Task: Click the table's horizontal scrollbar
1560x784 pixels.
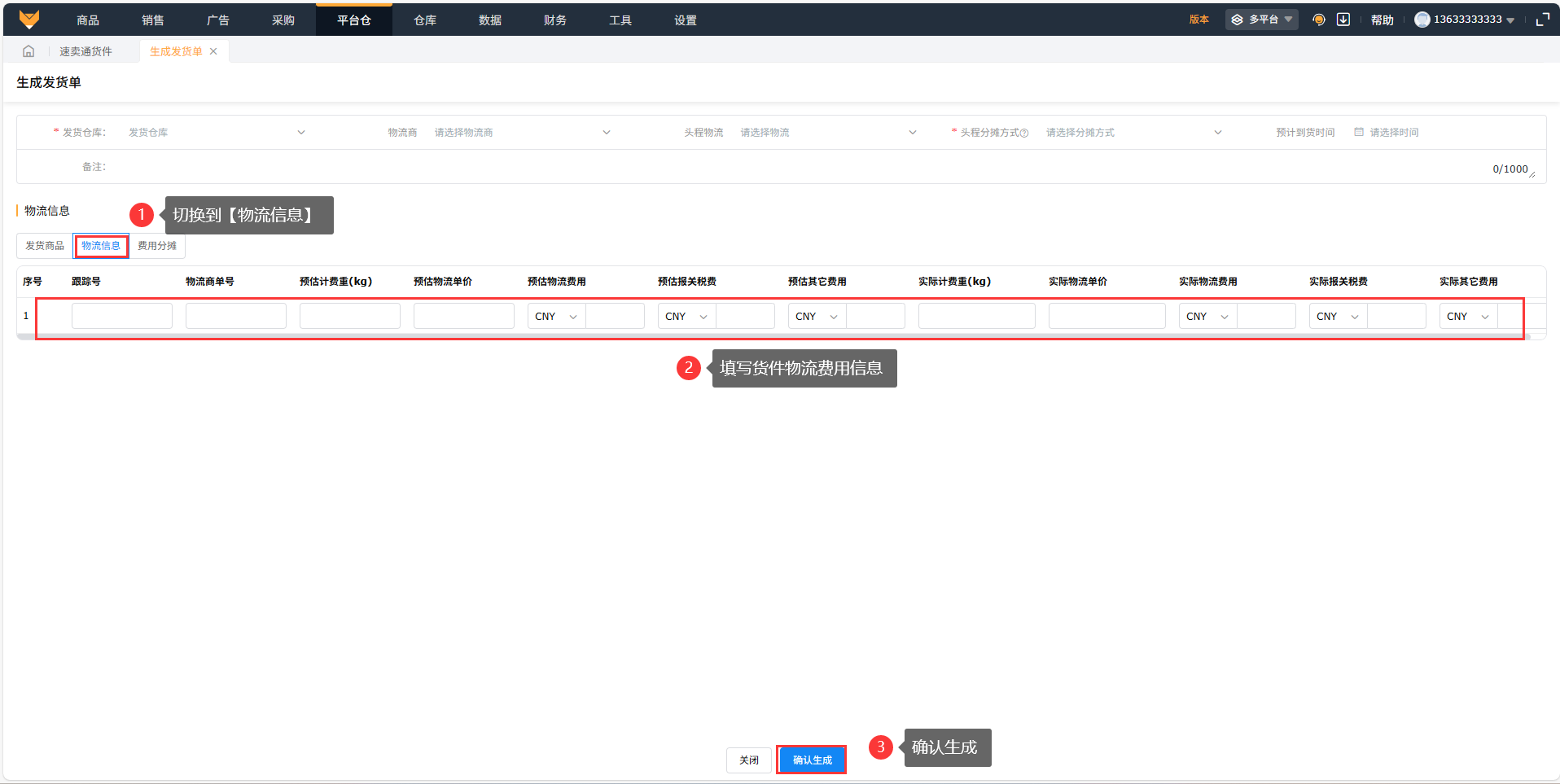Action: coord(773,336)
